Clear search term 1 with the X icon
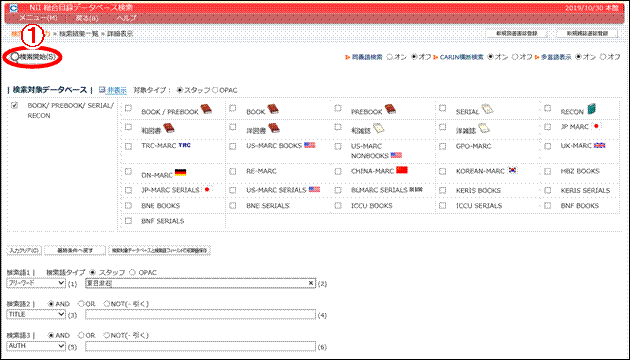The width and height of the screenshot is (630, 360). click(x=311, y=283)
